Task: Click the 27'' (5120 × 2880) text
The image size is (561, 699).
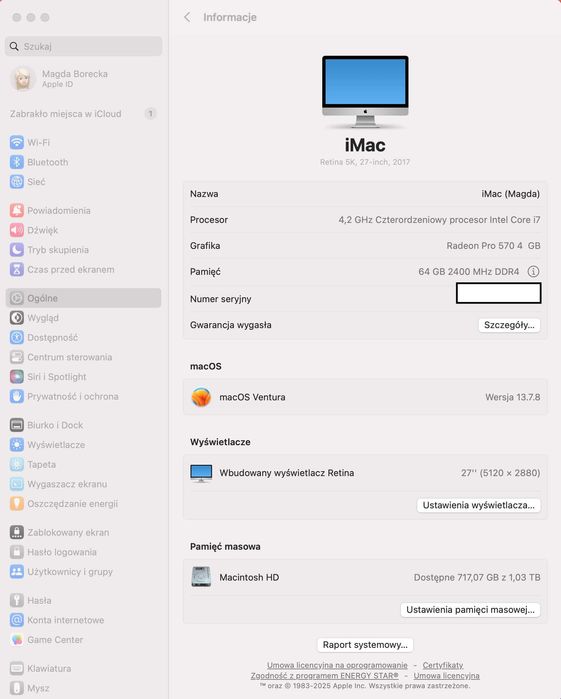Action: click(500, 473)
